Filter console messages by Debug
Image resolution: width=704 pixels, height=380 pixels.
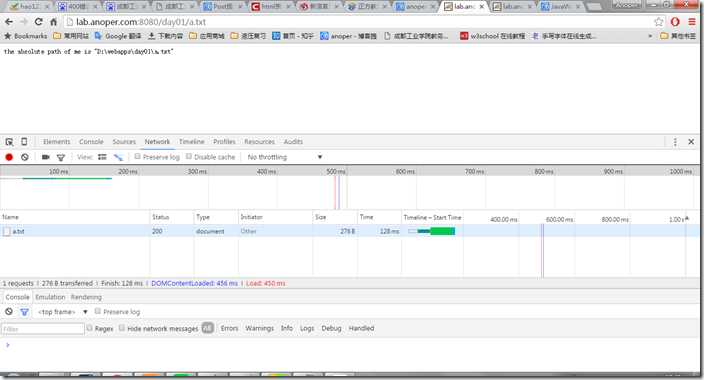[331, 328]
